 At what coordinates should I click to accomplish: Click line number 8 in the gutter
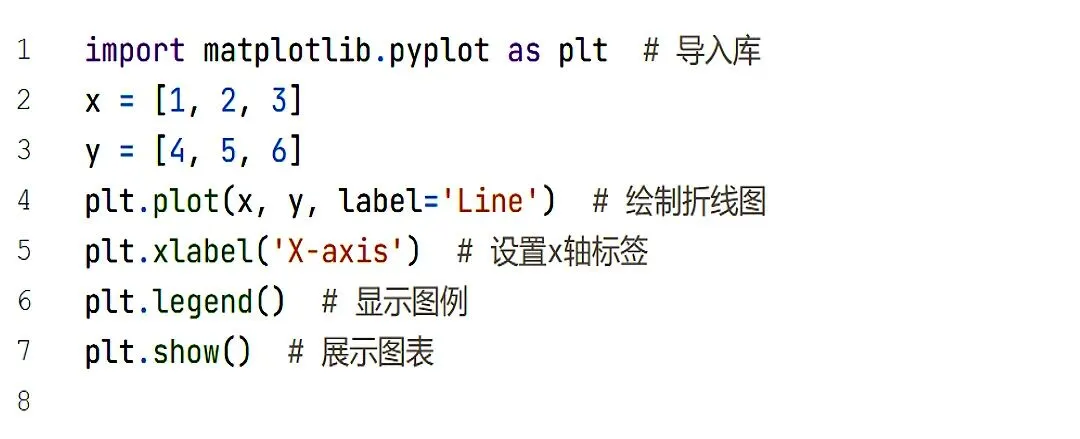[23, 400]
